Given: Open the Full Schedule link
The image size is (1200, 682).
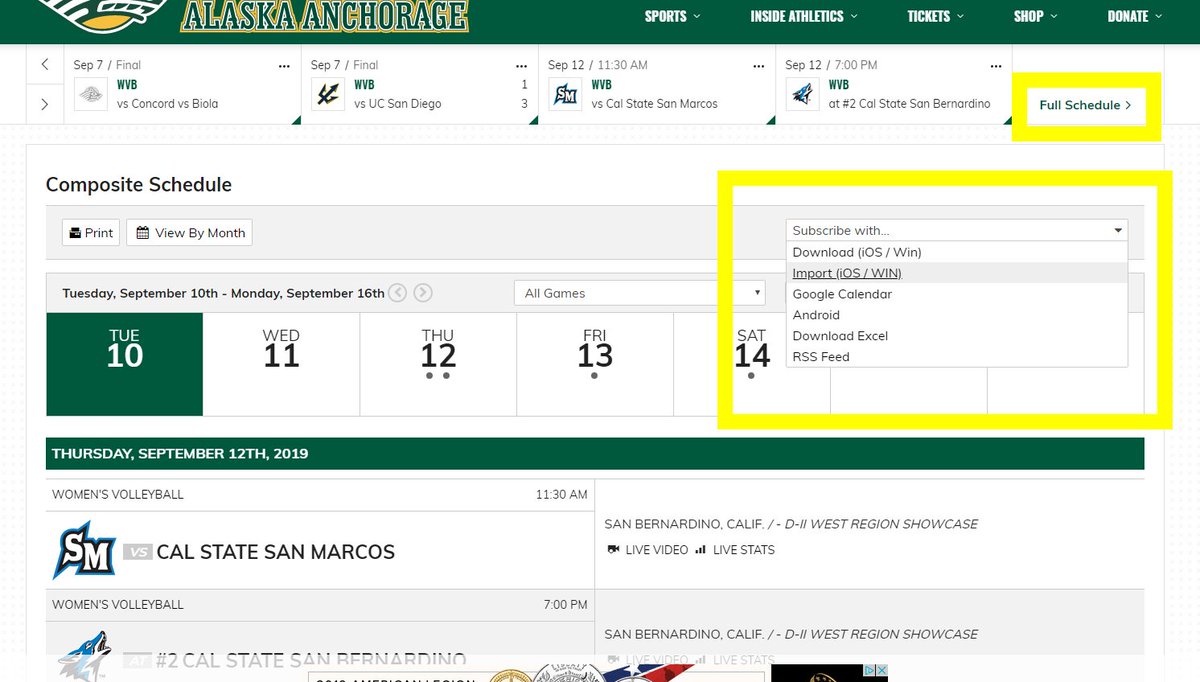Looking at the screenshot, I should click(1085, 105).
